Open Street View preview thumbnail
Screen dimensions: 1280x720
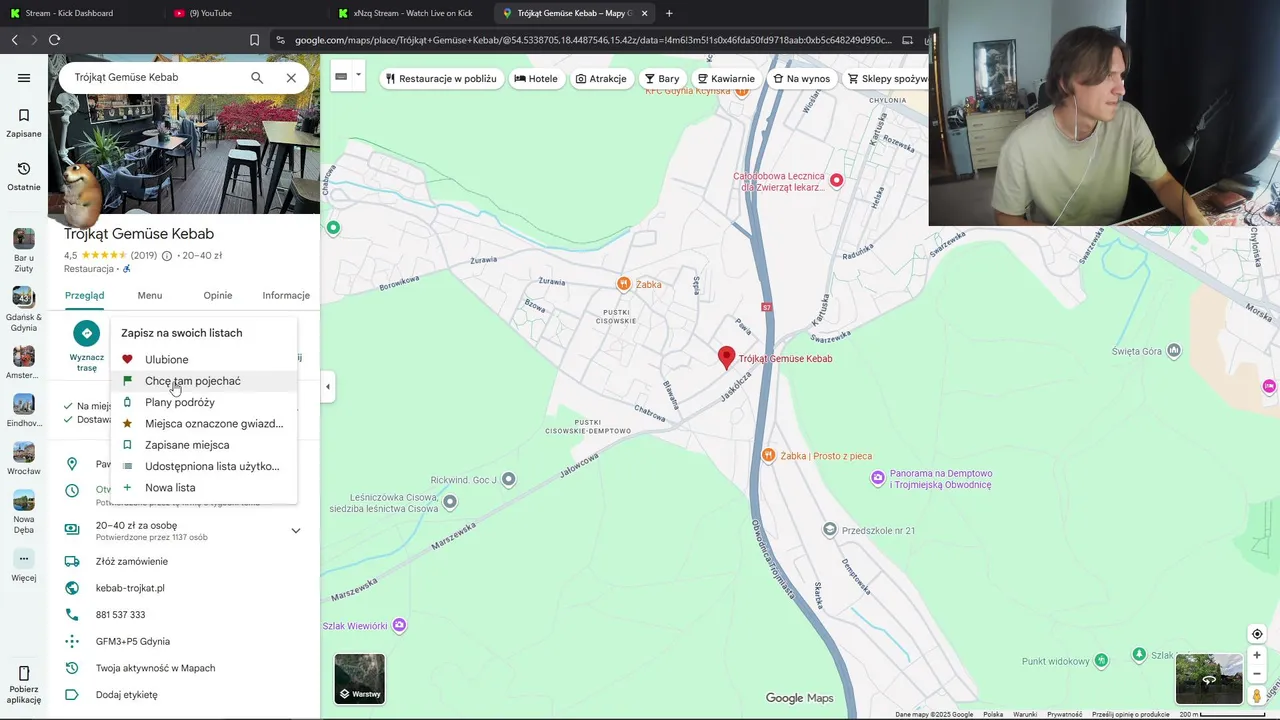tap(1209, 679)
